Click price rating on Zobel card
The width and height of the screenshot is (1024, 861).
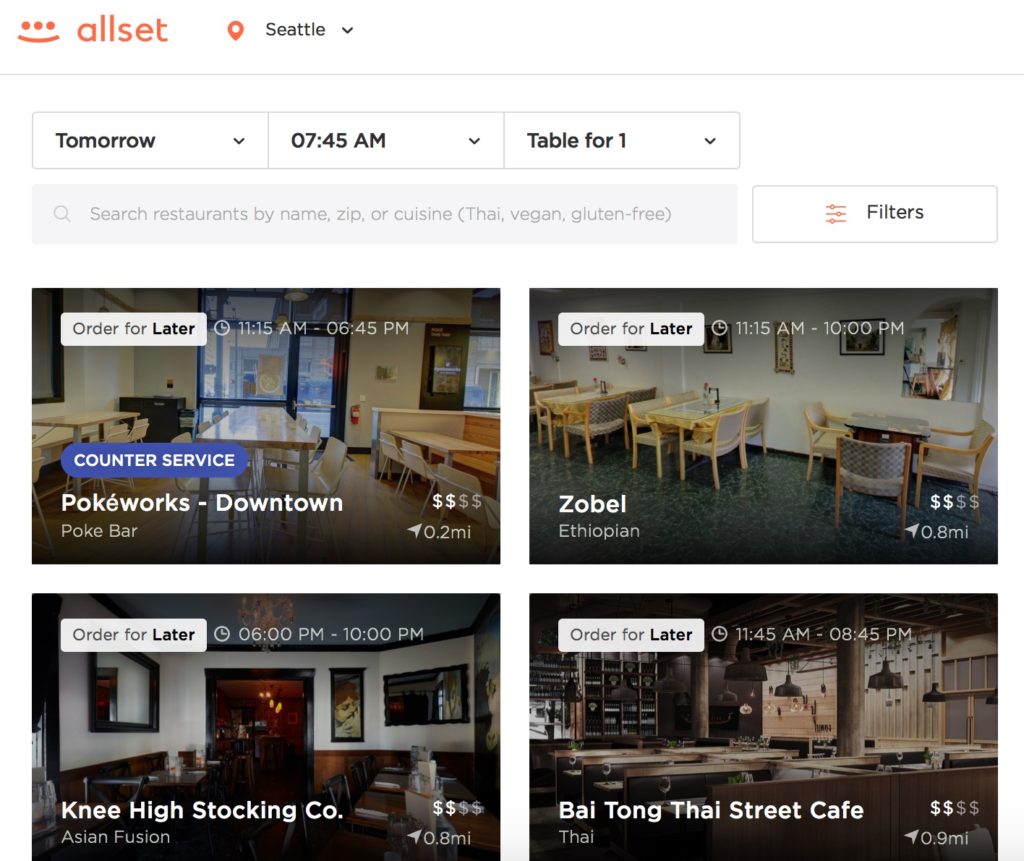coord(954,502)
